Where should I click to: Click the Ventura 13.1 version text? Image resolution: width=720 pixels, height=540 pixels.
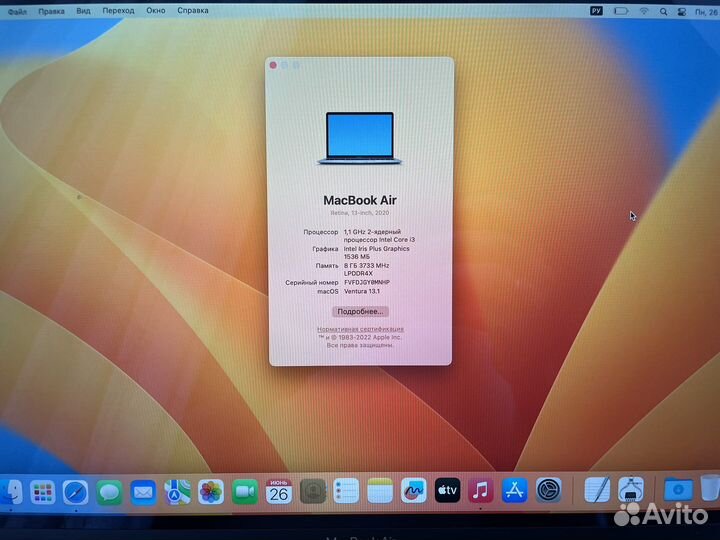(362, 291)
